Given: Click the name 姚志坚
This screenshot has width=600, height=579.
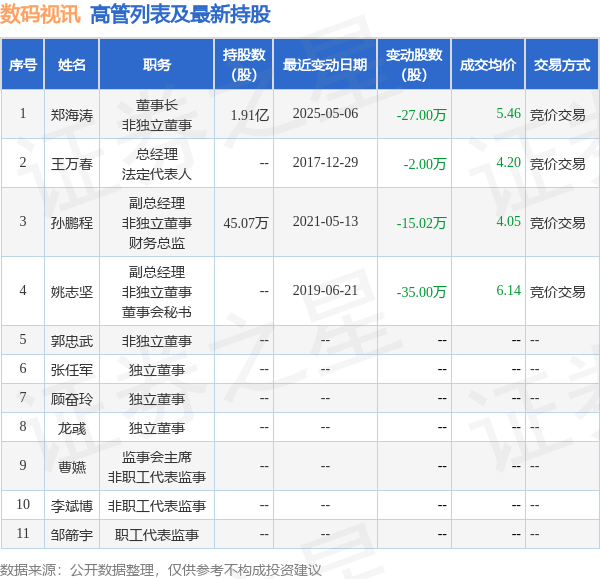Looking at the screenshot, I should point(72,292).
